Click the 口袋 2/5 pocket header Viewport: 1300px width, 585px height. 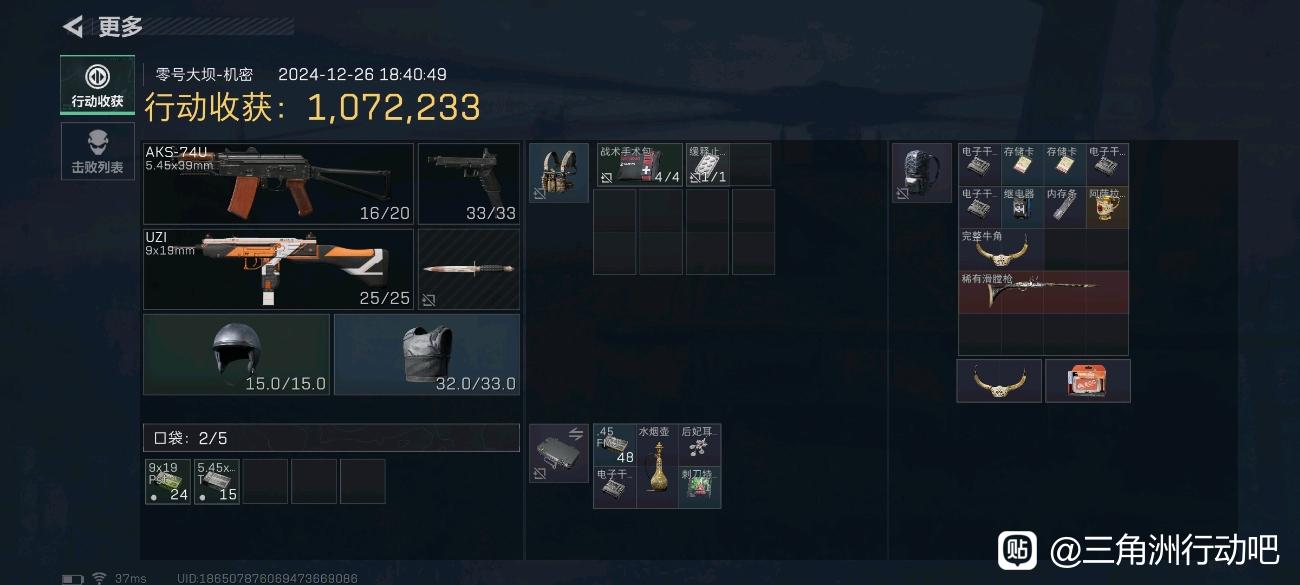pos(331,438)
